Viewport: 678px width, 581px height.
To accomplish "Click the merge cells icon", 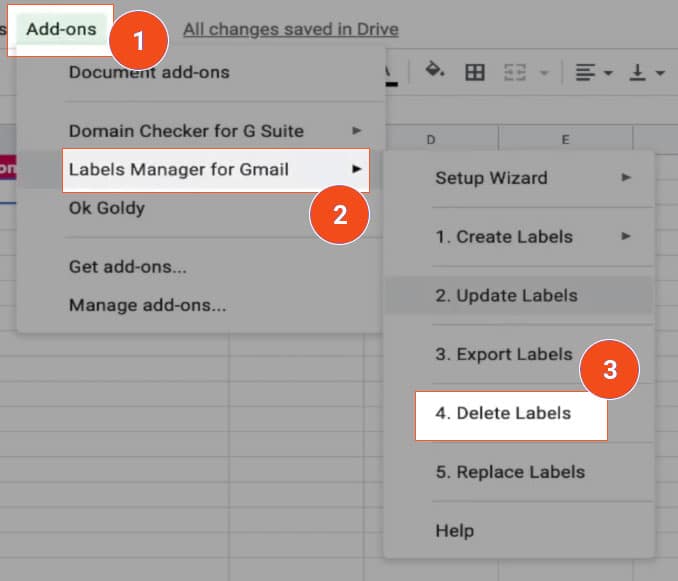I will pyautogui.click(x=515, y=72).
